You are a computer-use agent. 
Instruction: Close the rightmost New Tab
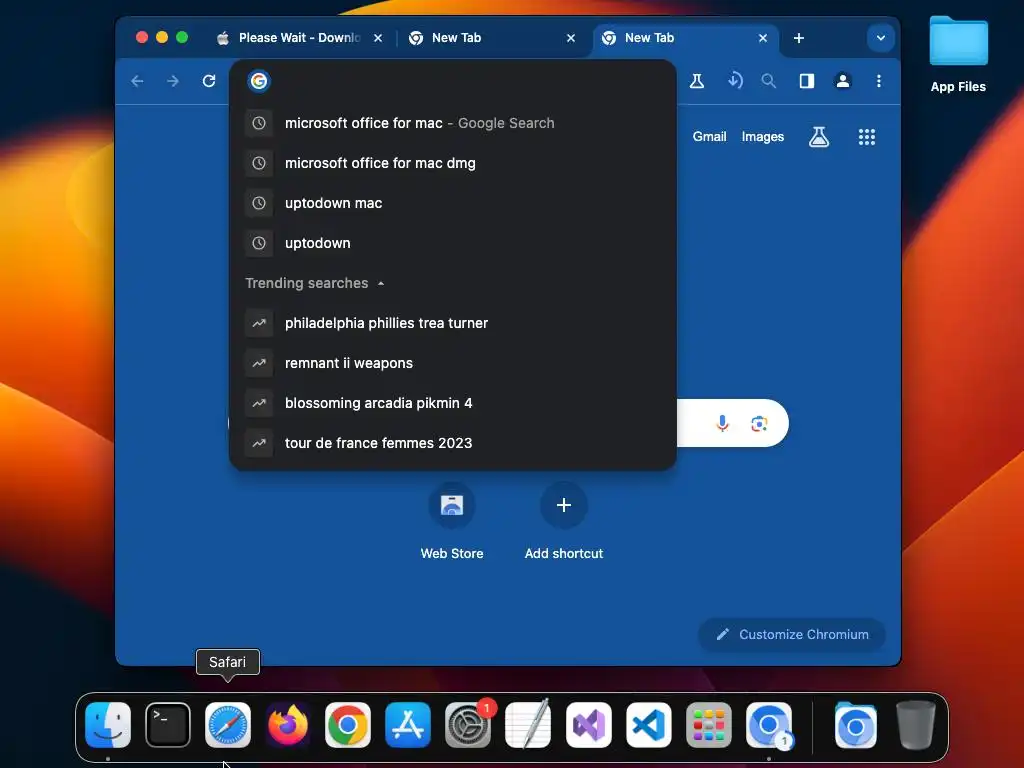point(763,38)
